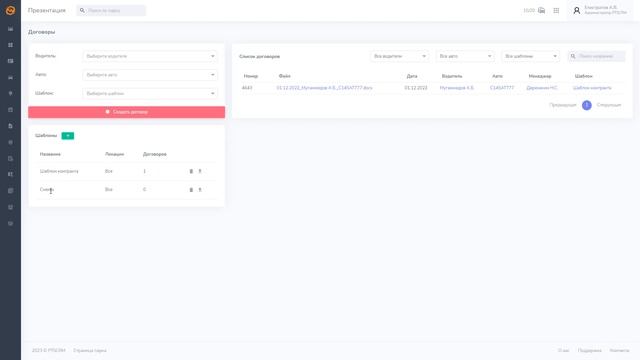The image size is (640, 360).
Task: Delete the second template row via trash icon
Action: pos(191,190)
